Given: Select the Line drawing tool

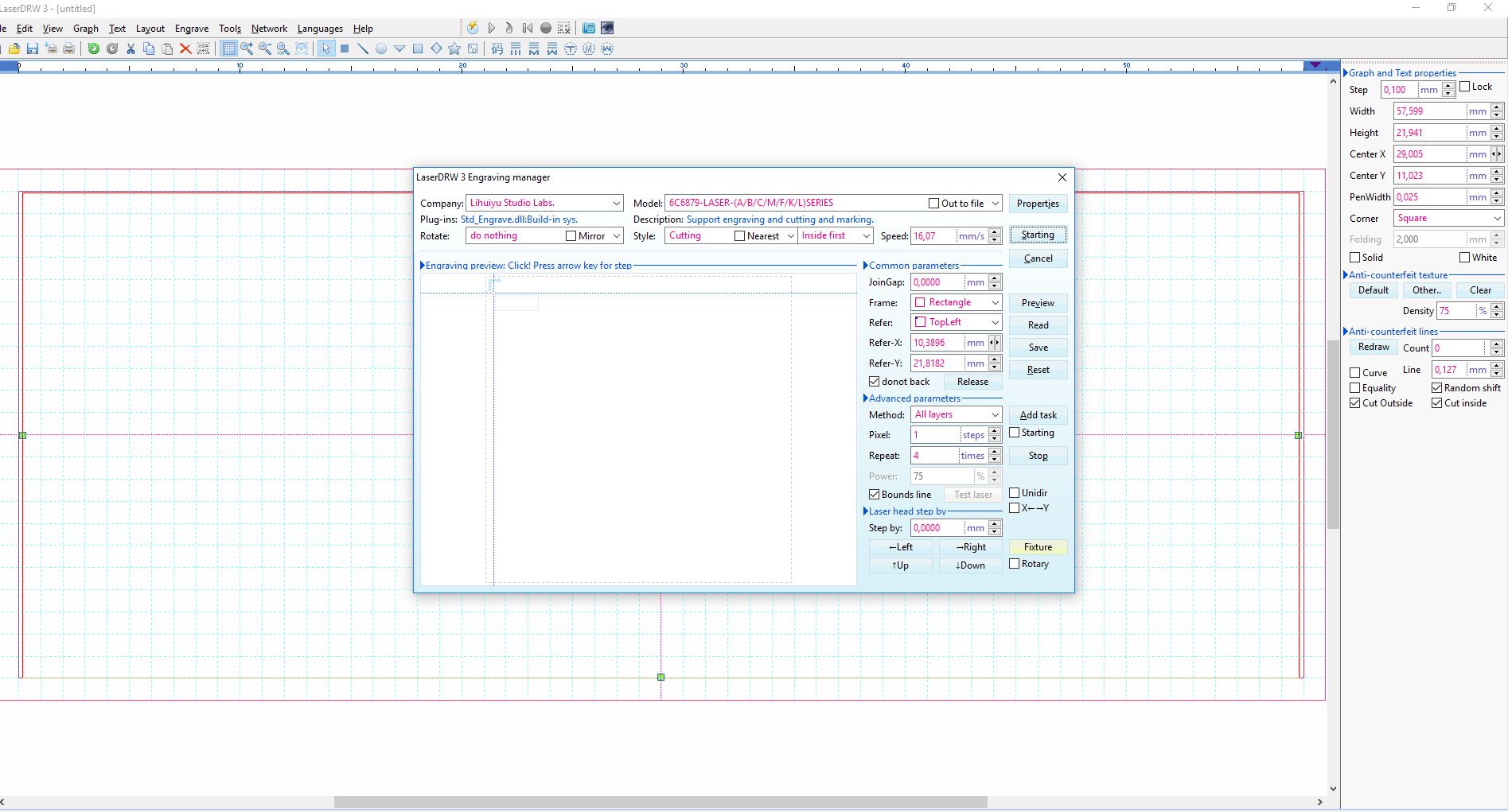Looking at the screenshot, I should point(363,49).
